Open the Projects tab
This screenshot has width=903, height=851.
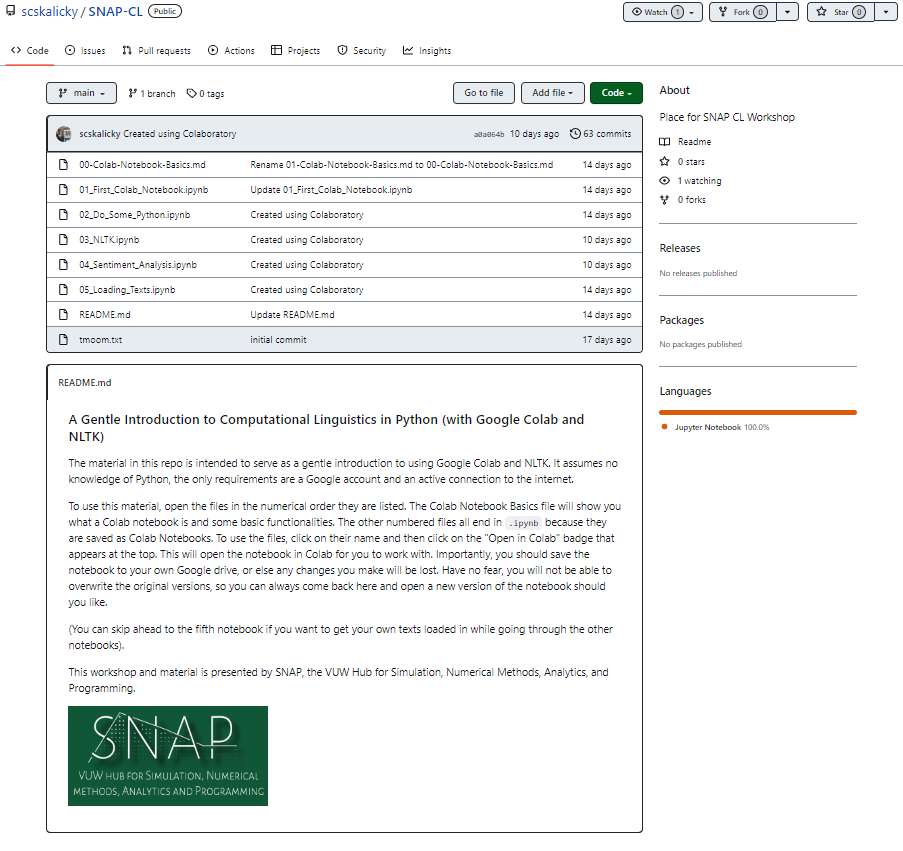(x=296, y=51)
